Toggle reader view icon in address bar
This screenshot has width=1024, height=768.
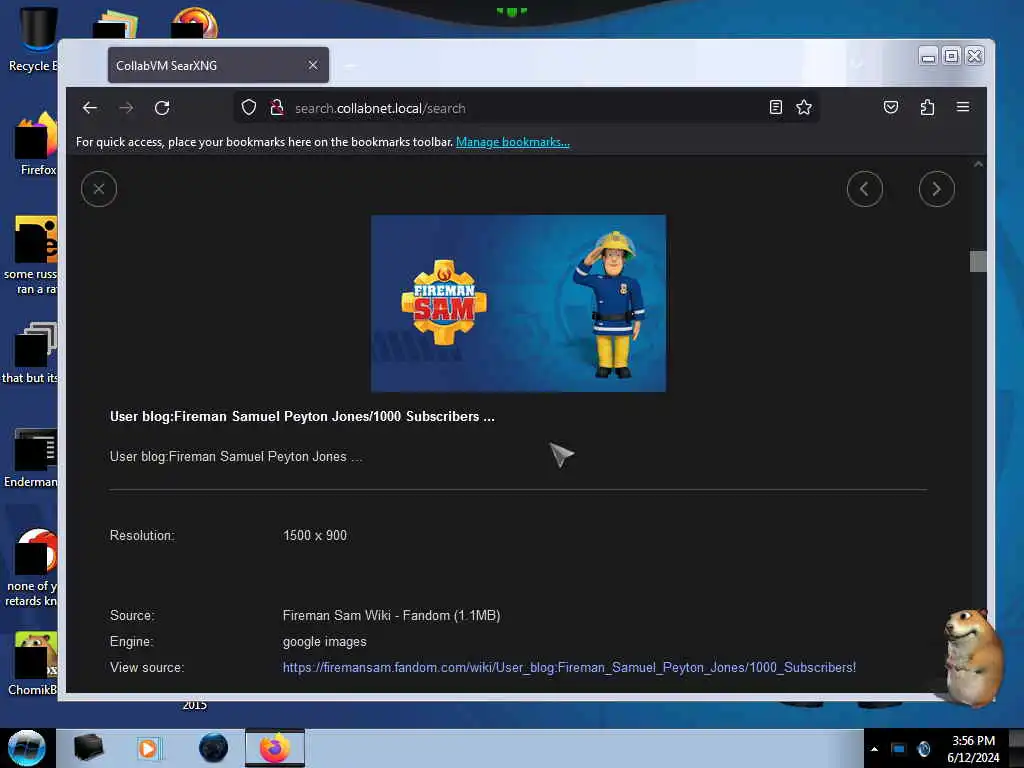(775, 108)
